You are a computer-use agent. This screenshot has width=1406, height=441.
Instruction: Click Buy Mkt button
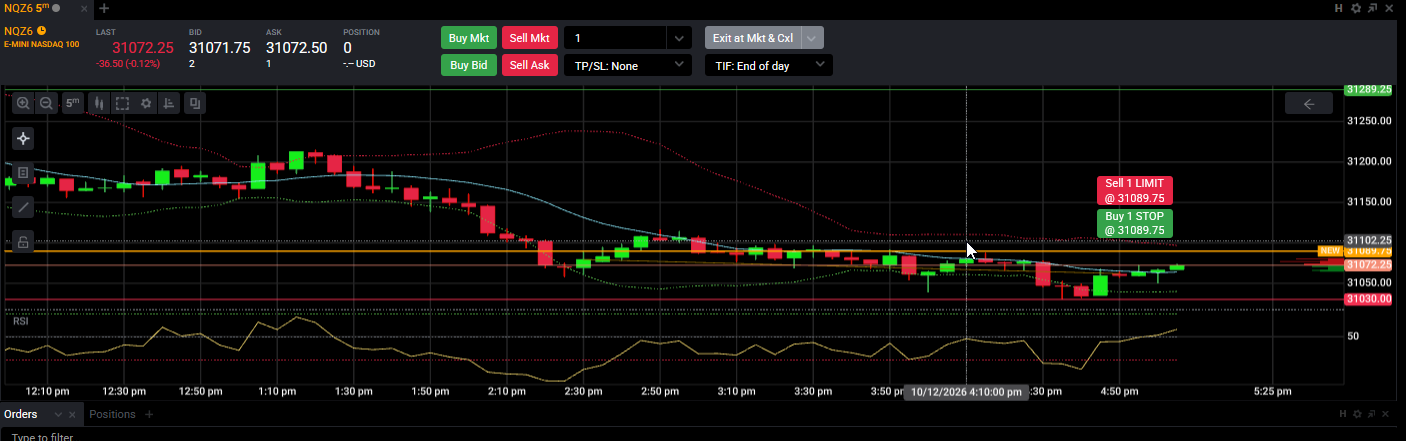coord(469,38)
